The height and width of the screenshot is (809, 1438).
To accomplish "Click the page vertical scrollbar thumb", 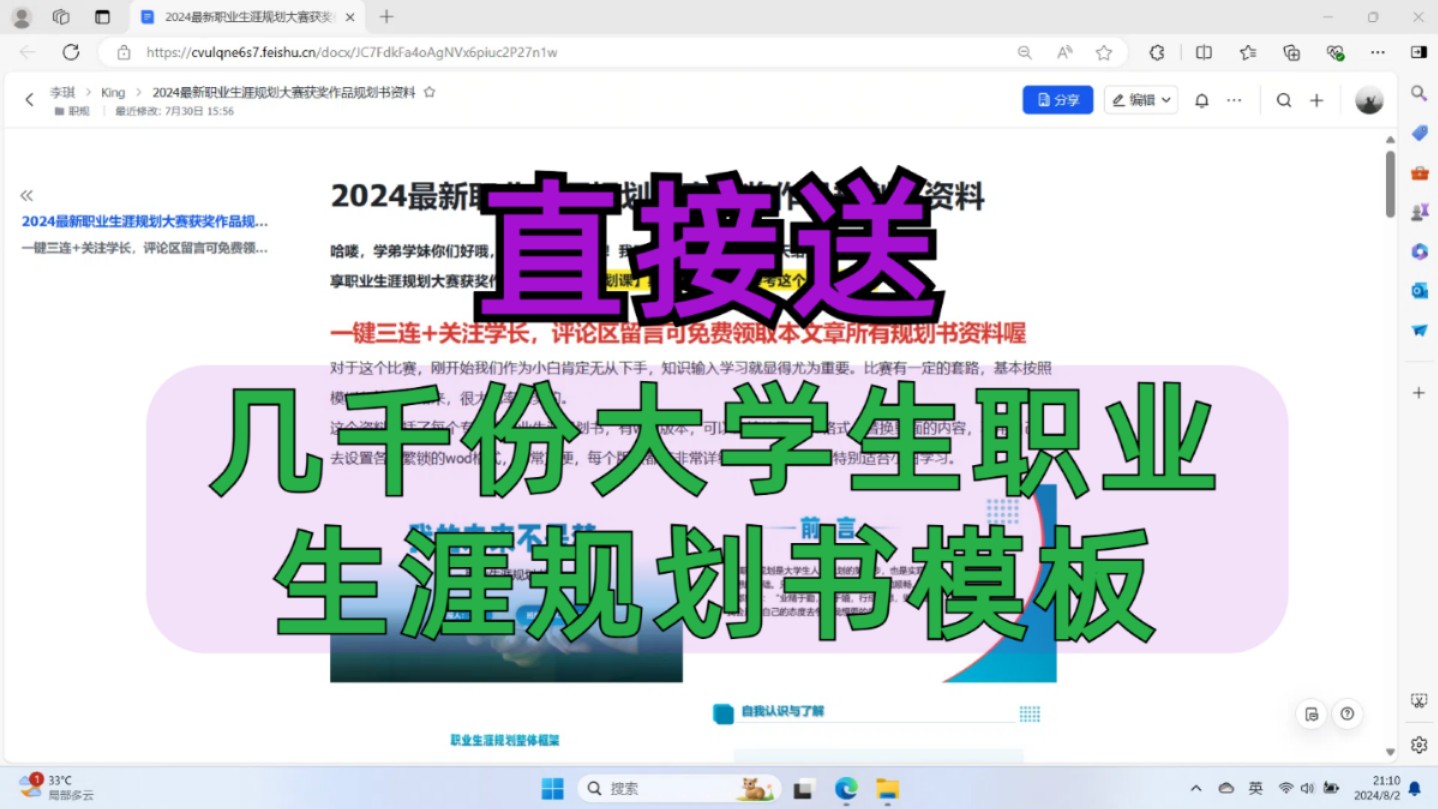I will (x=1390, y=183).
